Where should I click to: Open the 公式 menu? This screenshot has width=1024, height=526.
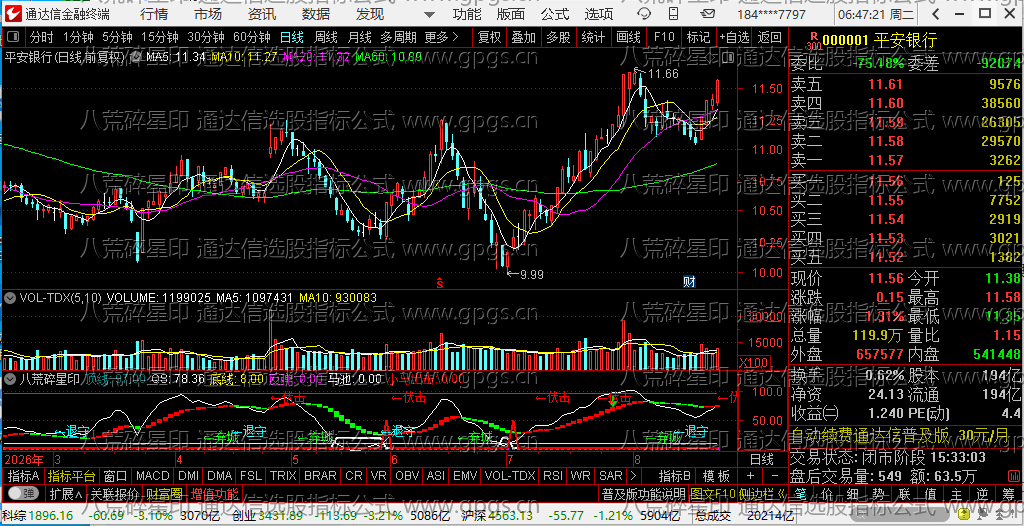click(555, 14)
